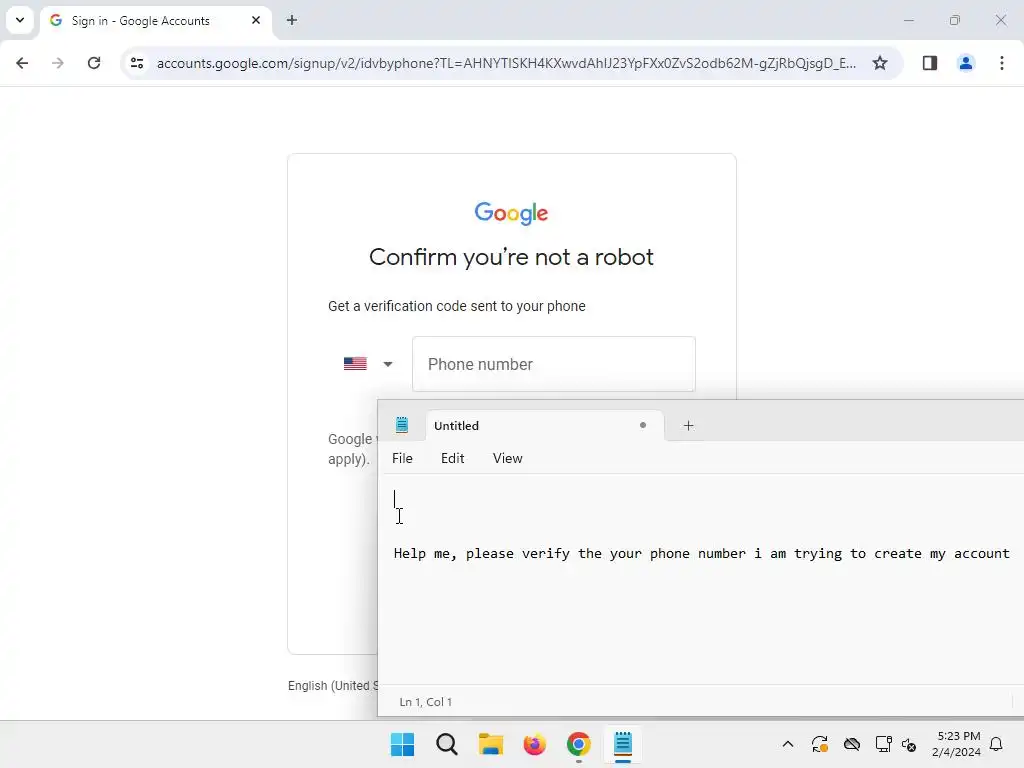Screen dimensions: 1024x768
Task: Click the Google logo on the sign-up card
Action: [x=511, y=213]
